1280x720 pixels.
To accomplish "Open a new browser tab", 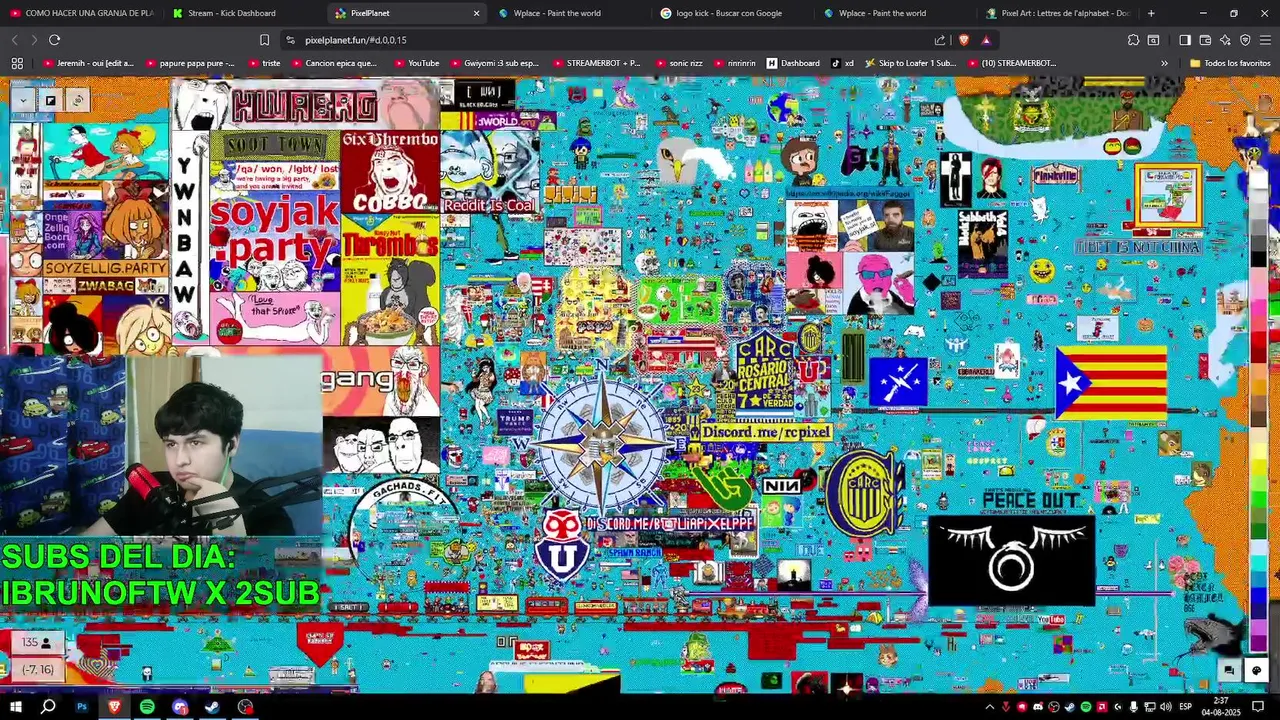I will pos(1151,13).
